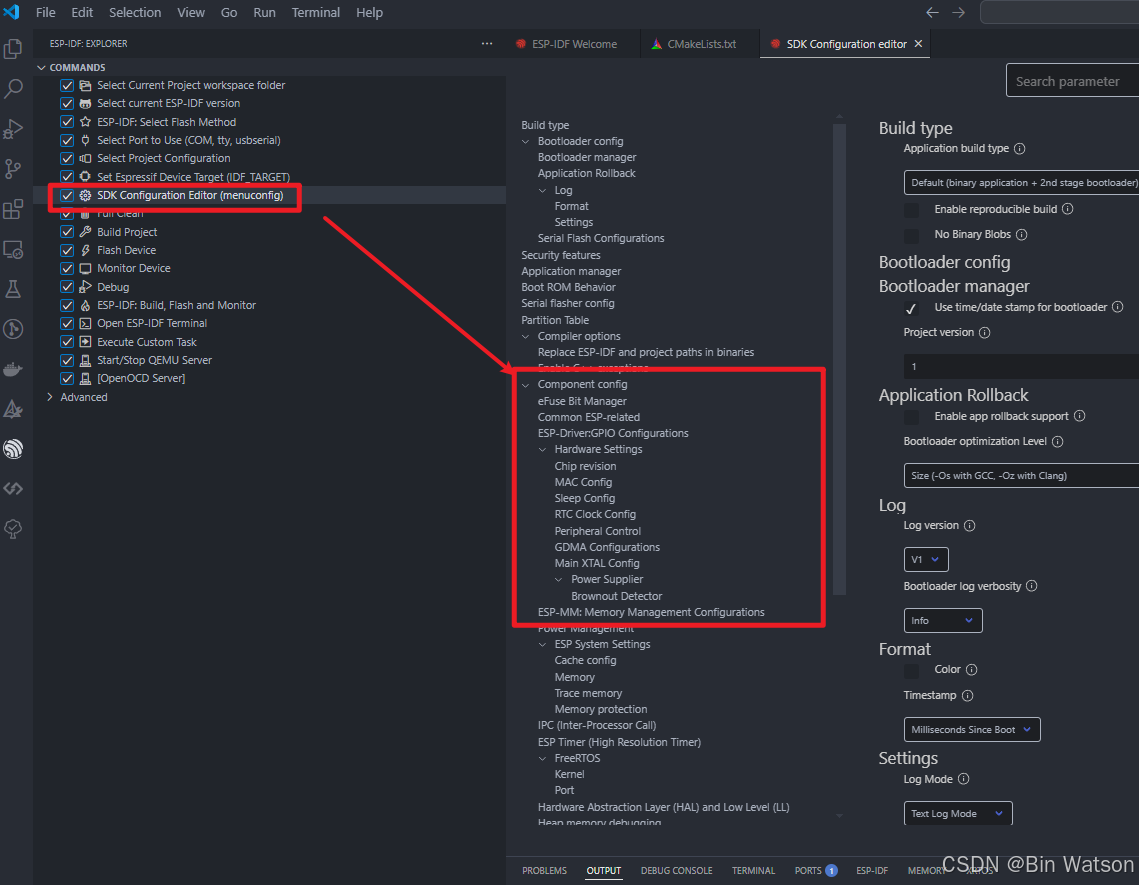1139x885 pixels.
Task: Toggle the Format Color checkbox
Action: click(x=911, y=670)
